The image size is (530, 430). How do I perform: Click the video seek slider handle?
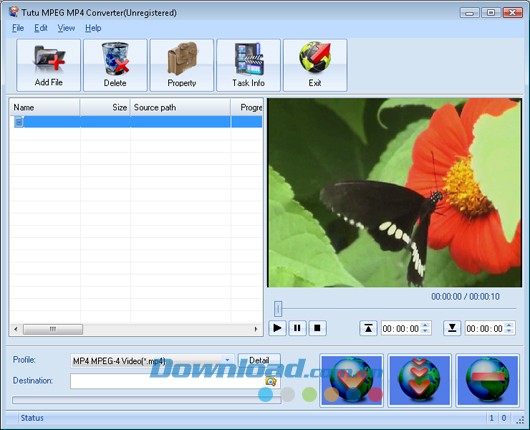pyautogui.click(x=278, y=309)
